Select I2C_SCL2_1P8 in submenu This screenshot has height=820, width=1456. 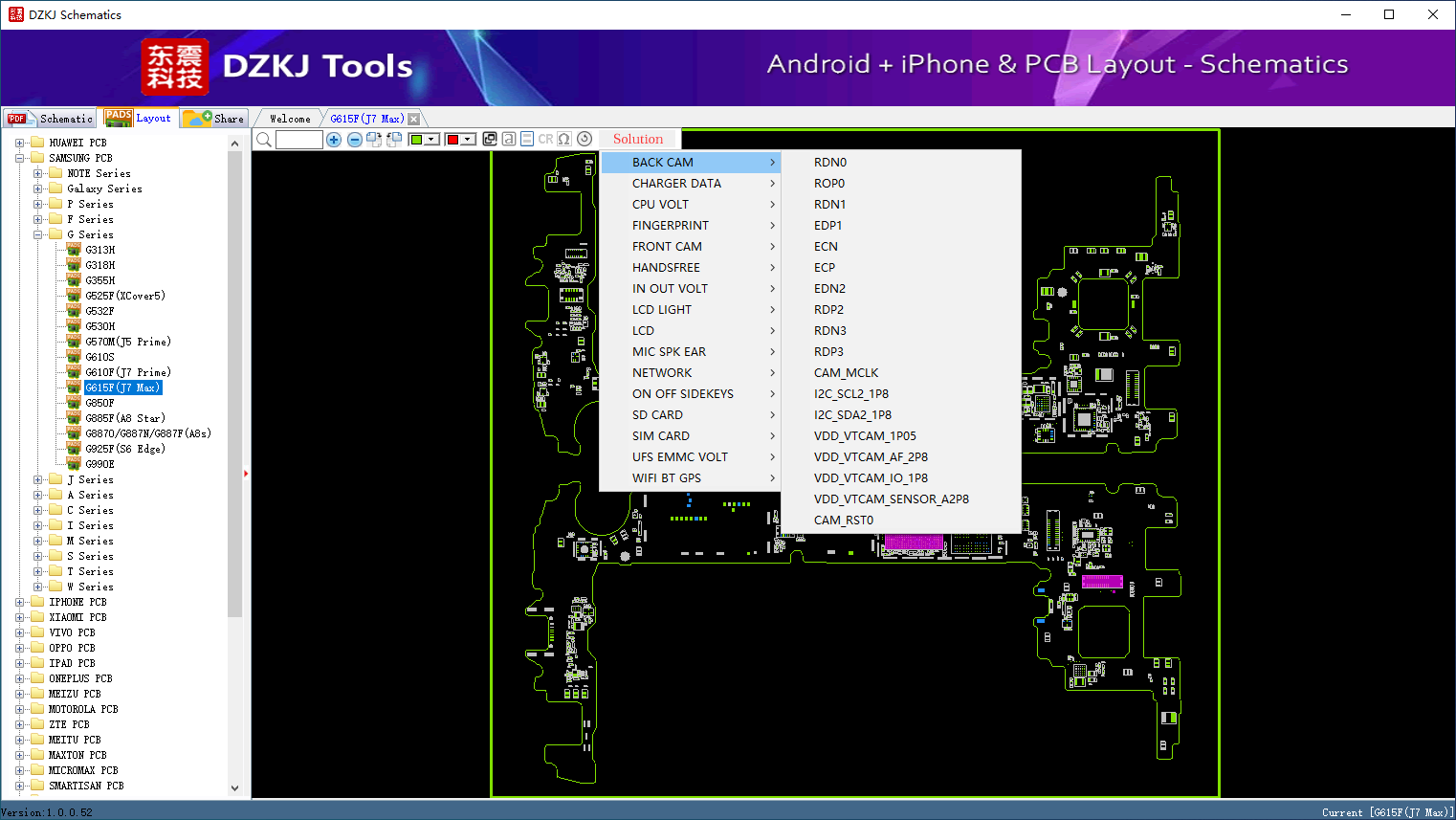point(901,394)
